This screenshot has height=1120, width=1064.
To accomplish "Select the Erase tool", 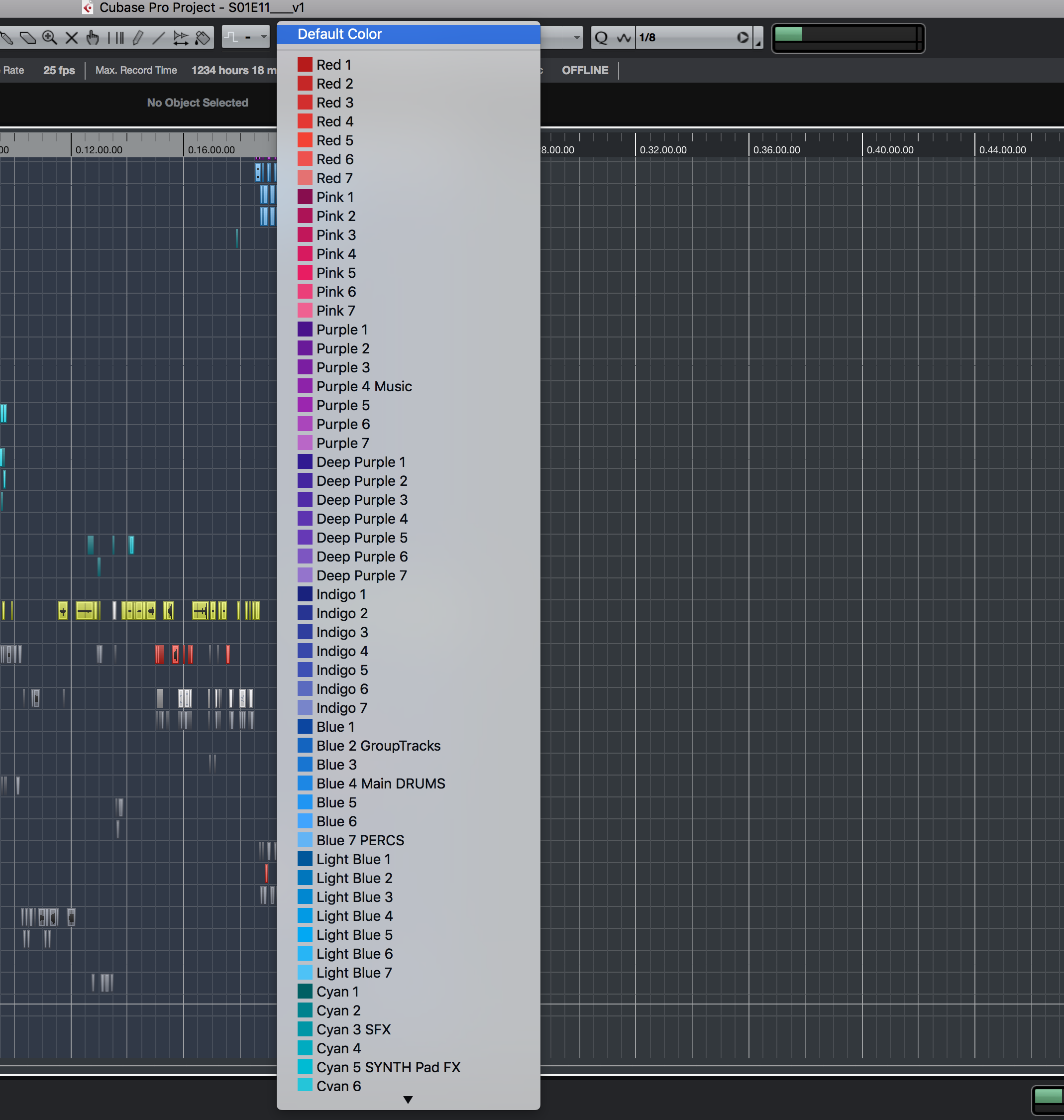I will pyautogui.click(x=27, y=38).
